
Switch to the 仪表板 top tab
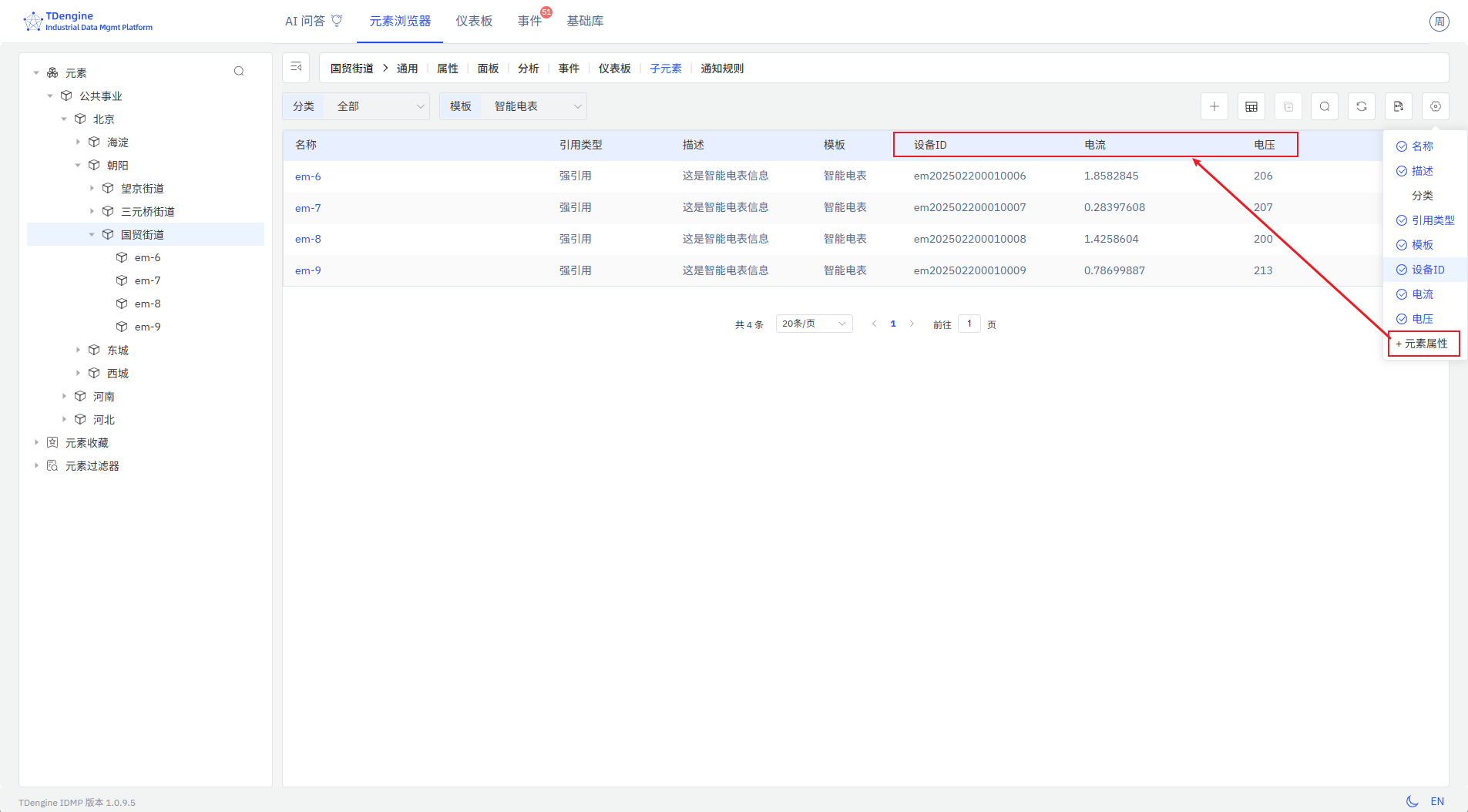(x=474, y=21)
